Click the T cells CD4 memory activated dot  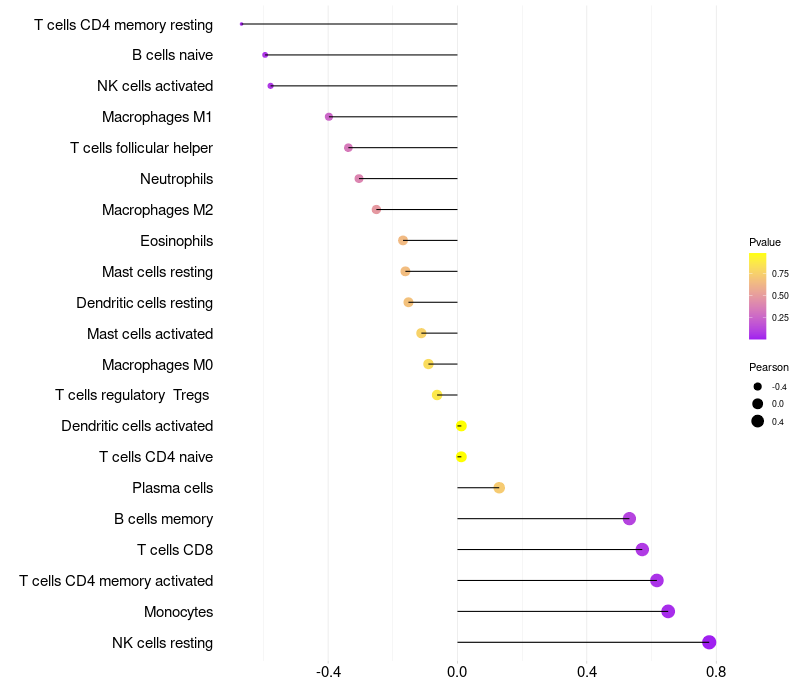[657, 580]
